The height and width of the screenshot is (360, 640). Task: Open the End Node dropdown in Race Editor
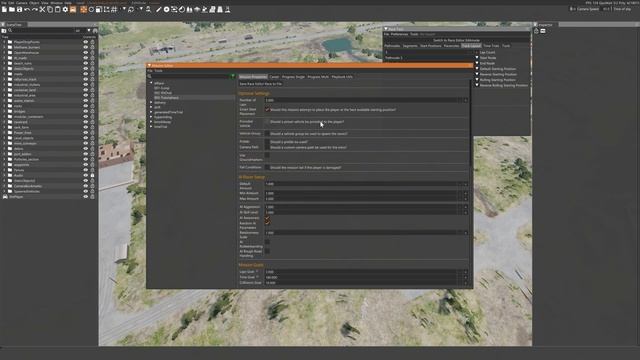click(477, 63)
